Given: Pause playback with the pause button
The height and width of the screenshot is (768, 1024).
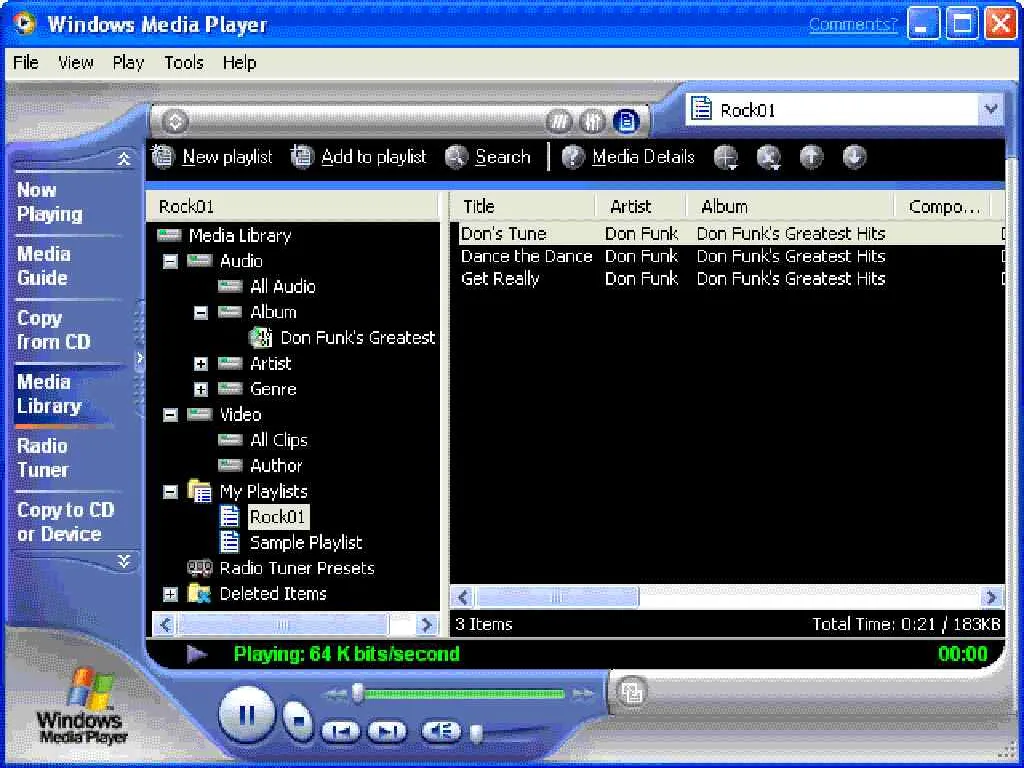Looking at the screenshot, I should [x=247, y=714].
